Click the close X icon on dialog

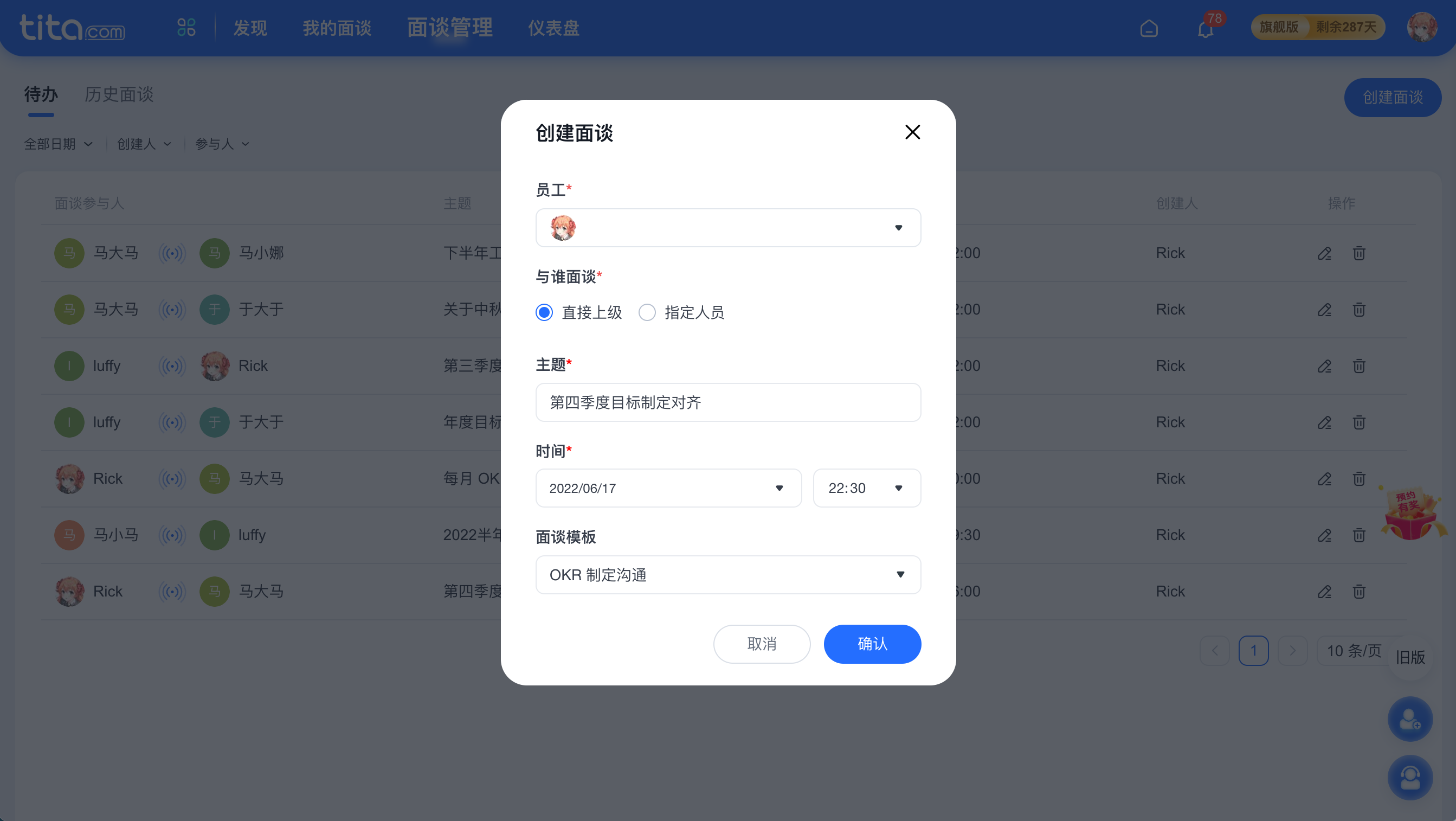click(912, 132)
